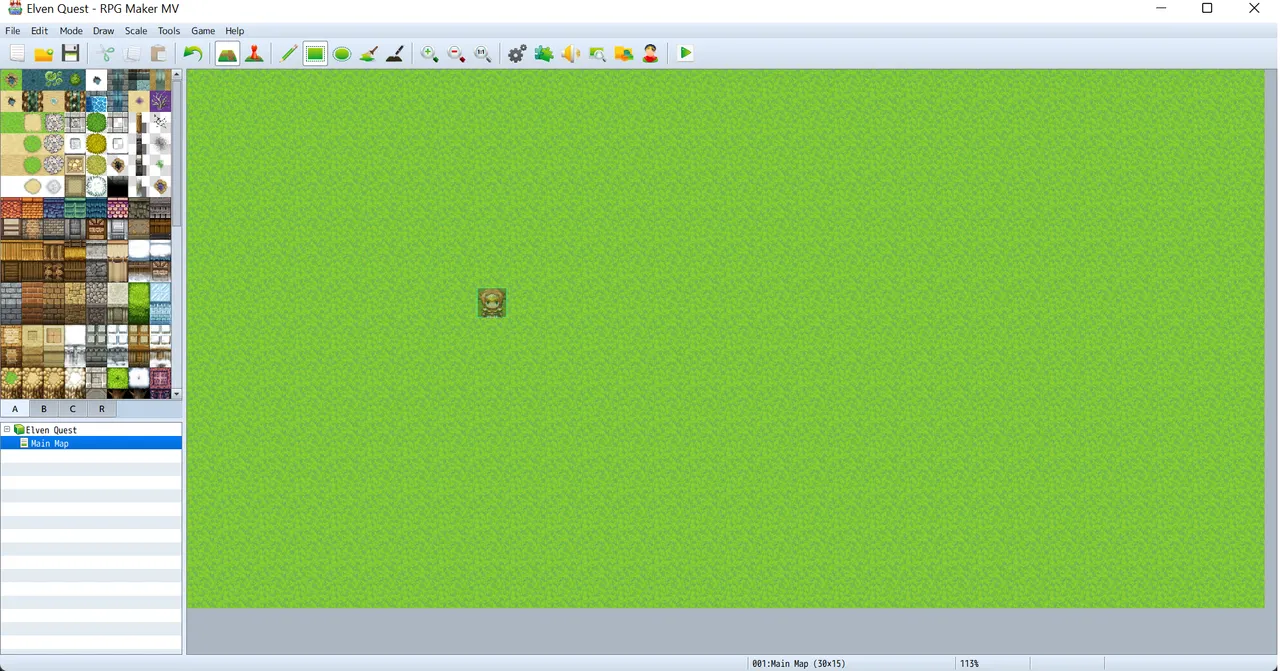
Task: Click the 113% zoom status text
Action: point(969,664)
